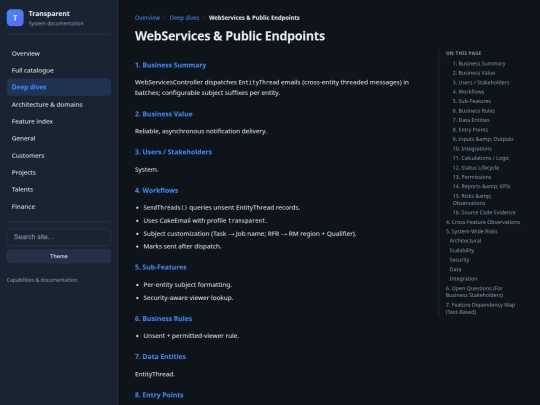
Task: Jump to Security in page contents
Action: point(459,260)
